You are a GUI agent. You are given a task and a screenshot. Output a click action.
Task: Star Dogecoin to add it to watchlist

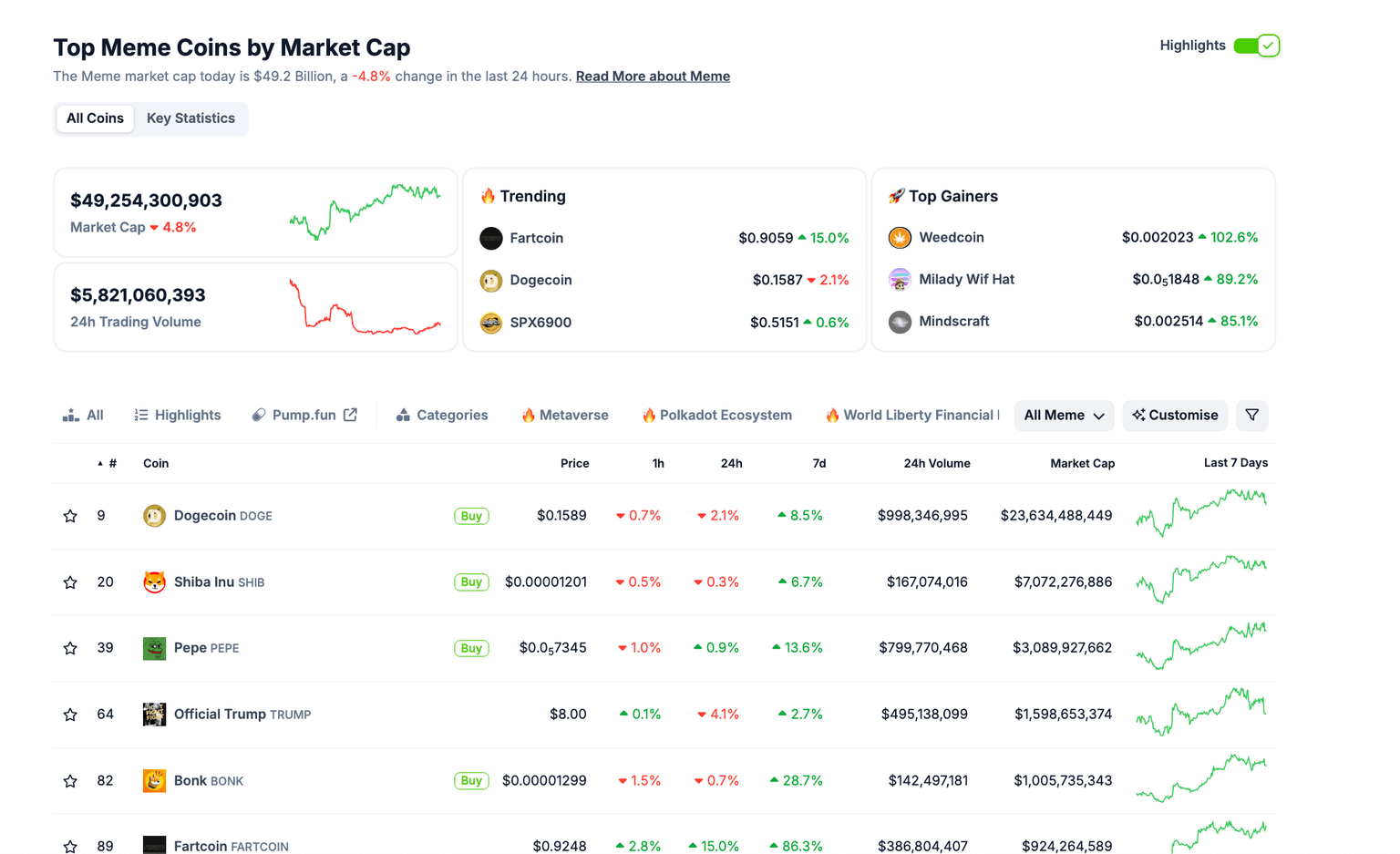point(70,515)
